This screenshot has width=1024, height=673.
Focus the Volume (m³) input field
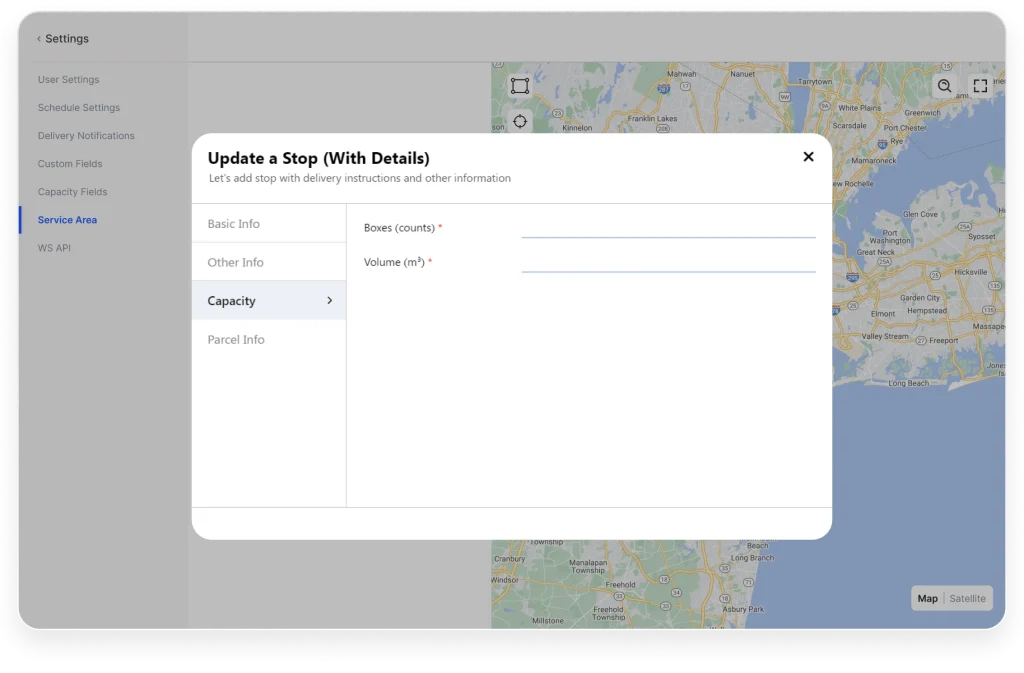pyautogui.click(x=668, y=262)
